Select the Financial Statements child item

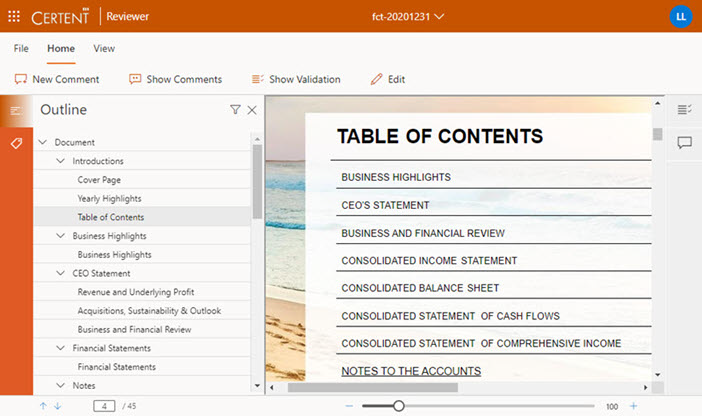tap(116, 367)
